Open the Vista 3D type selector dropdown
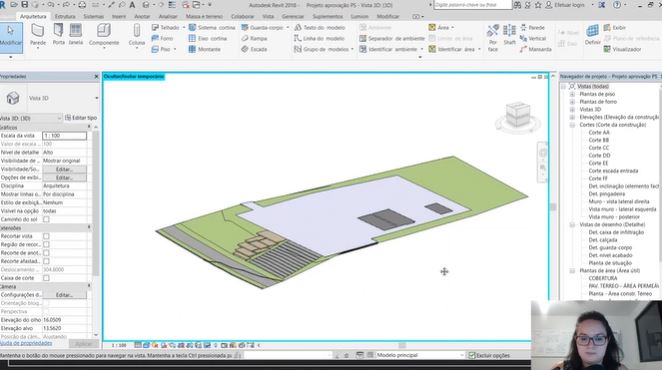662x370 pixels. click(97, 98)
